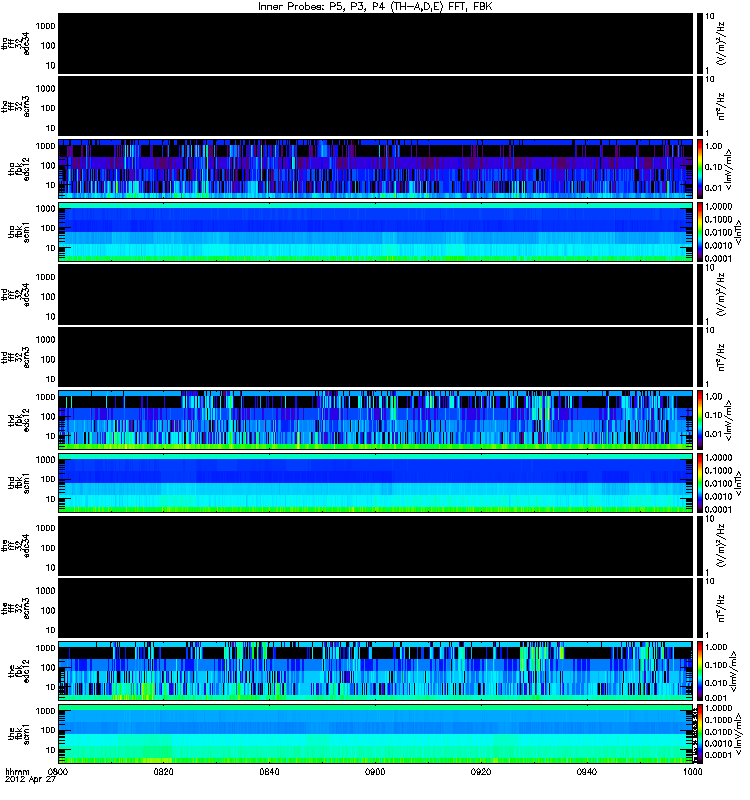750x800 pixels.
Task: Click the 'tha fff 32 edc34' panel label
Action: coord(15,43)
